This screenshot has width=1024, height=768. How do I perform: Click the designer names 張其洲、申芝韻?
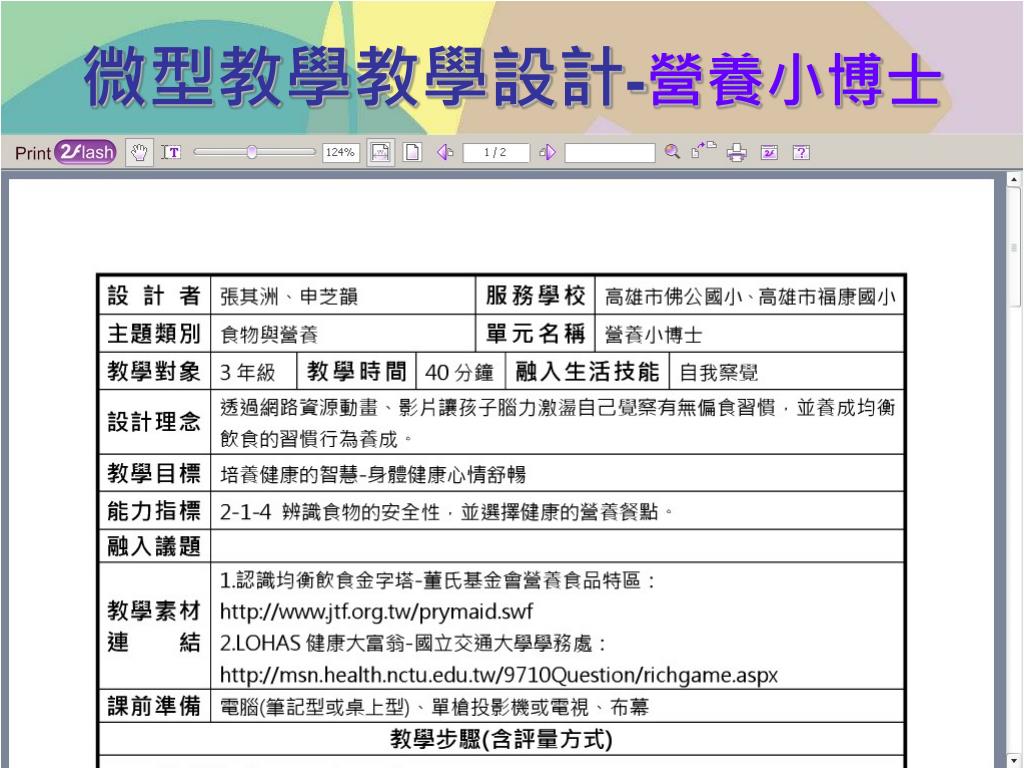click(289, 296)
